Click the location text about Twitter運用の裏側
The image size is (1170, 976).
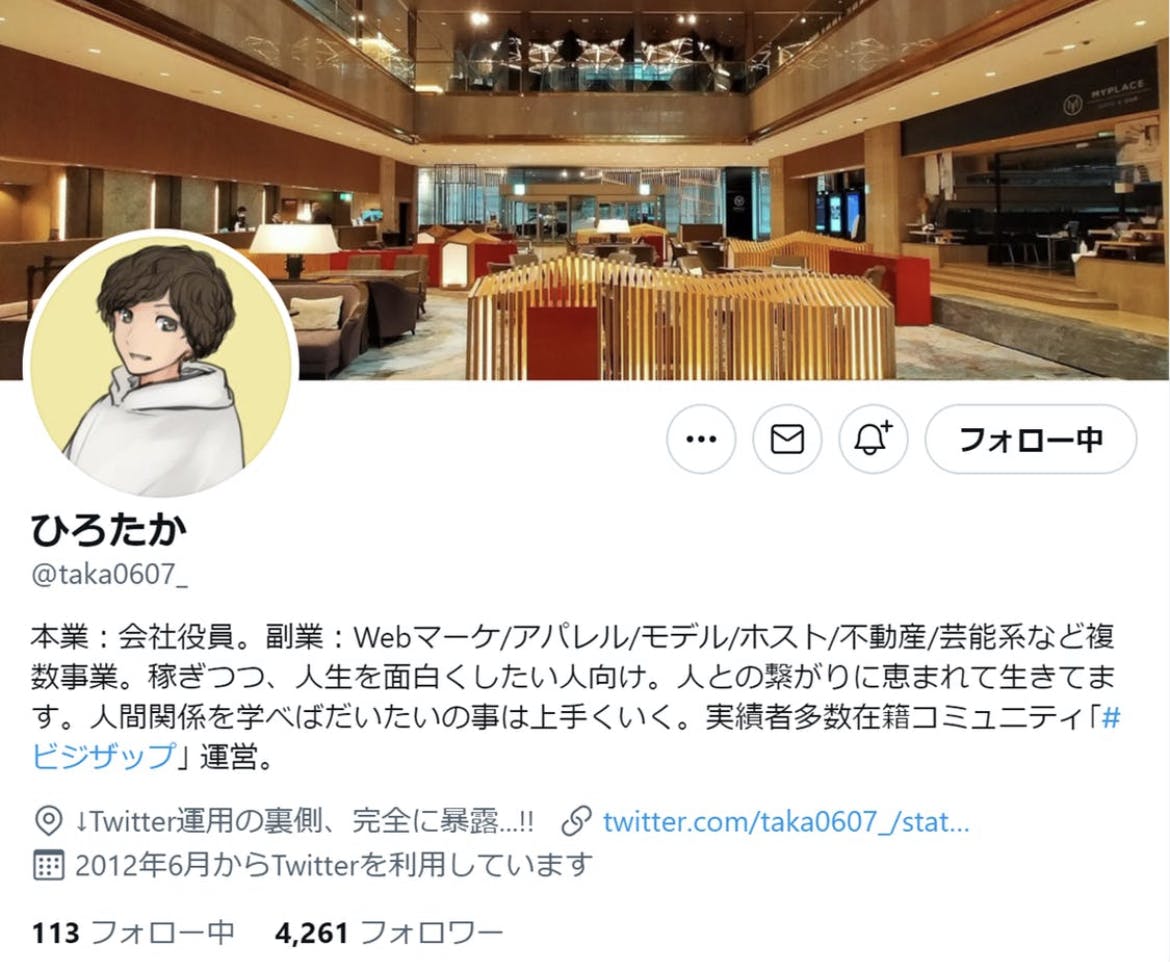pos(304,822)
